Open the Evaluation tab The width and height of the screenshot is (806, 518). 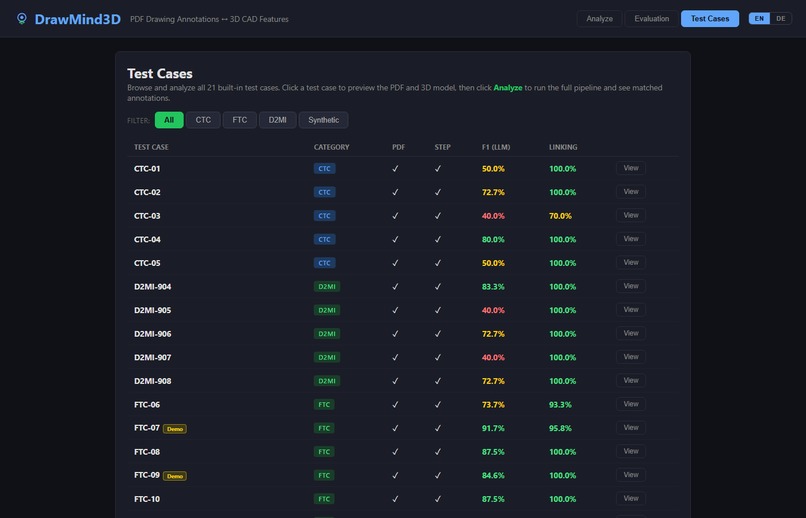(651, 18)
